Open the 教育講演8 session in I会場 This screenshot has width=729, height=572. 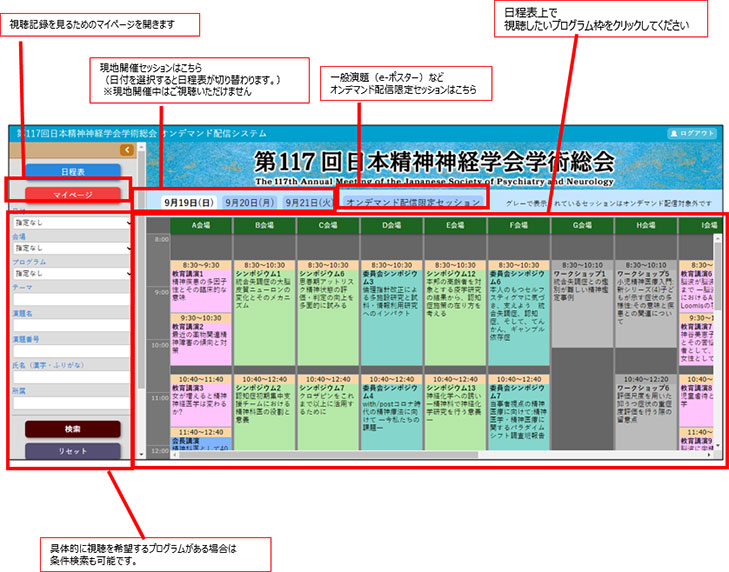696,401
